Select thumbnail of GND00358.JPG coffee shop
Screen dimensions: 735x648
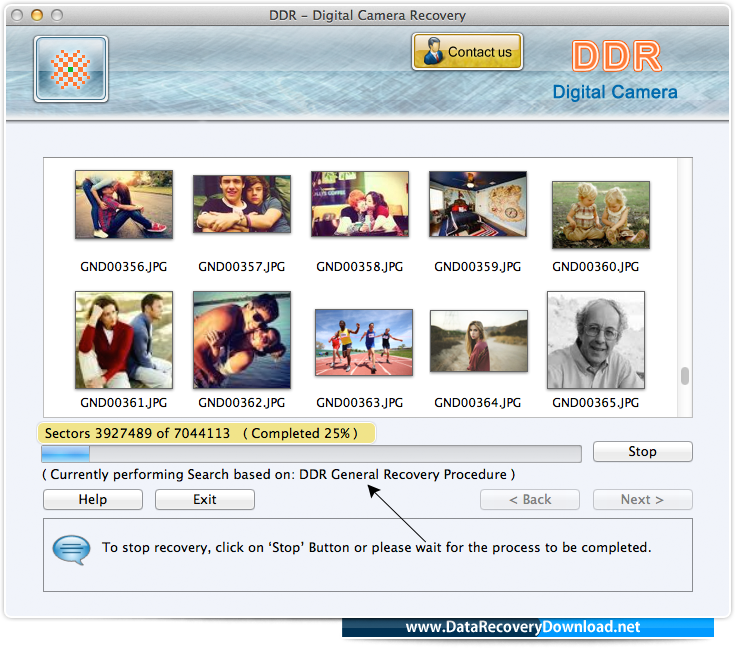360,204
